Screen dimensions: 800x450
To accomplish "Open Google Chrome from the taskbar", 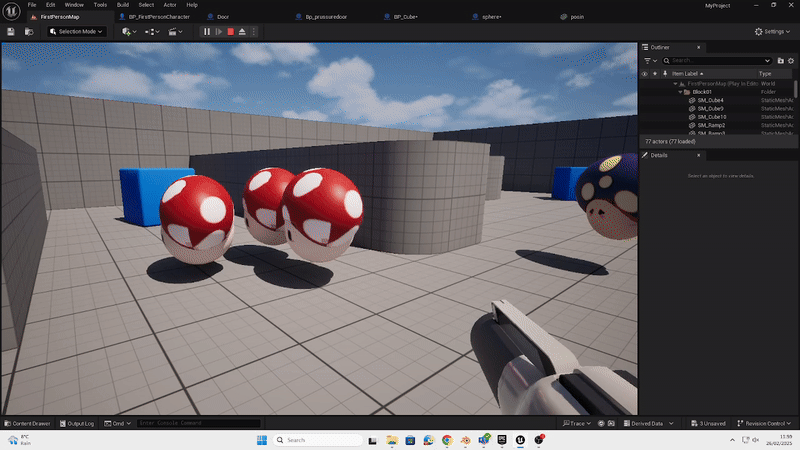I will tap(447, 440).
